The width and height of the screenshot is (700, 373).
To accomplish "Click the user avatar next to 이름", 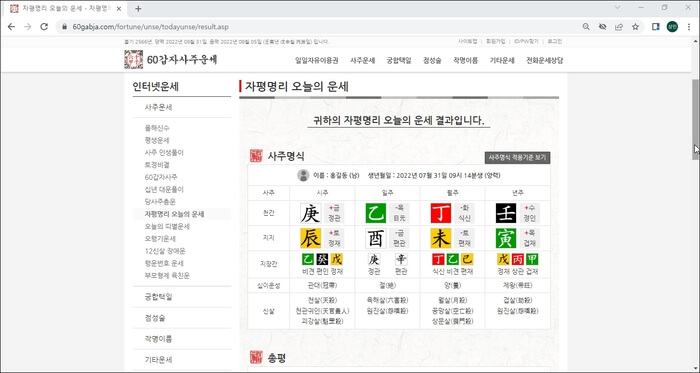I will coord(303,175).
